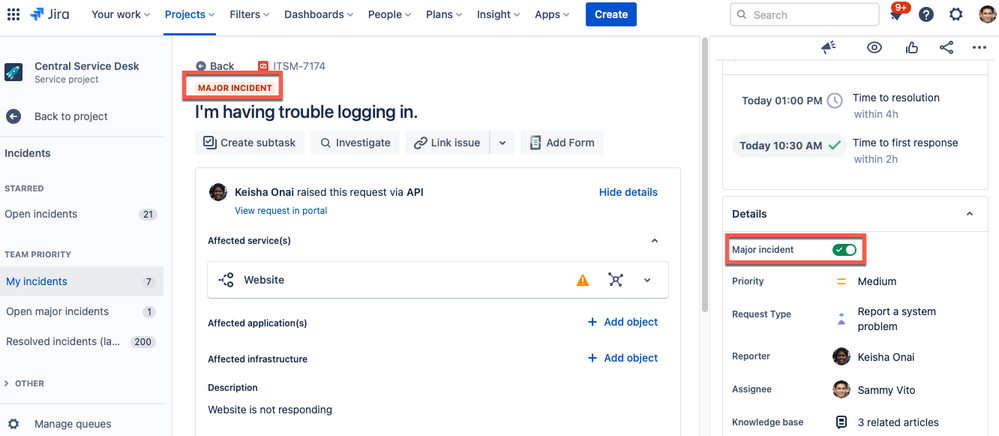Viewport: 999px width, 436px height.
Task: Click the issue title text
Action: pyautogui.click(x=306, y=112)
